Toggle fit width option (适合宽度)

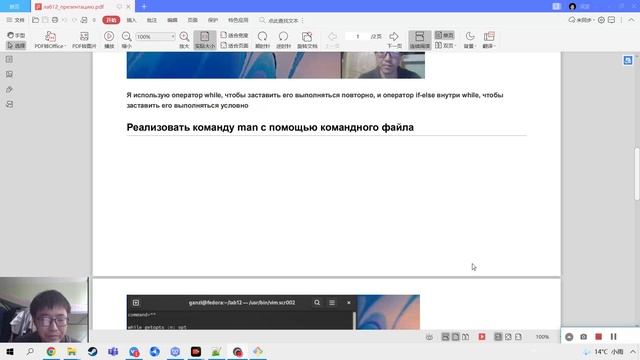[234, 36]
